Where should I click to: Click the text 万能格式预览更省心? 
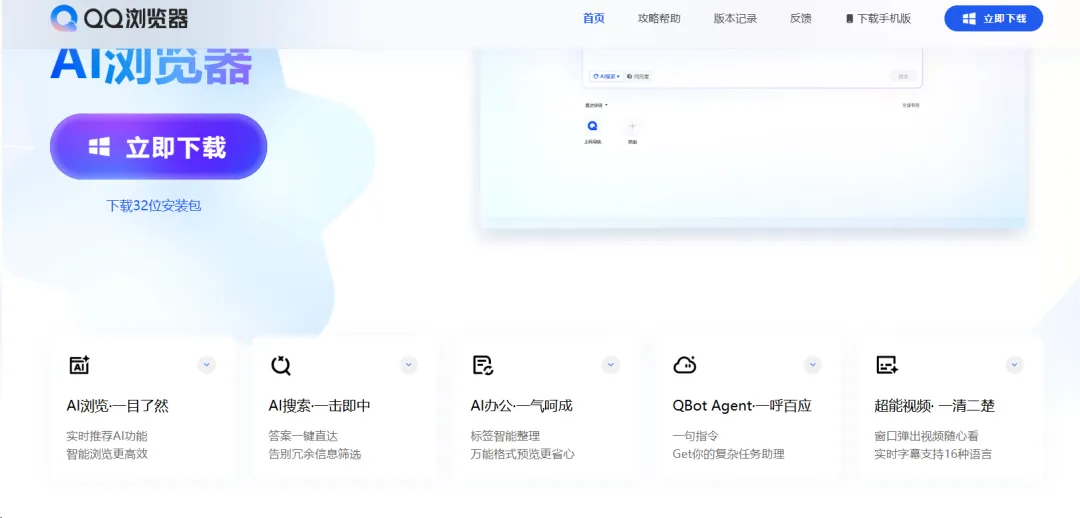pos(523,454)
